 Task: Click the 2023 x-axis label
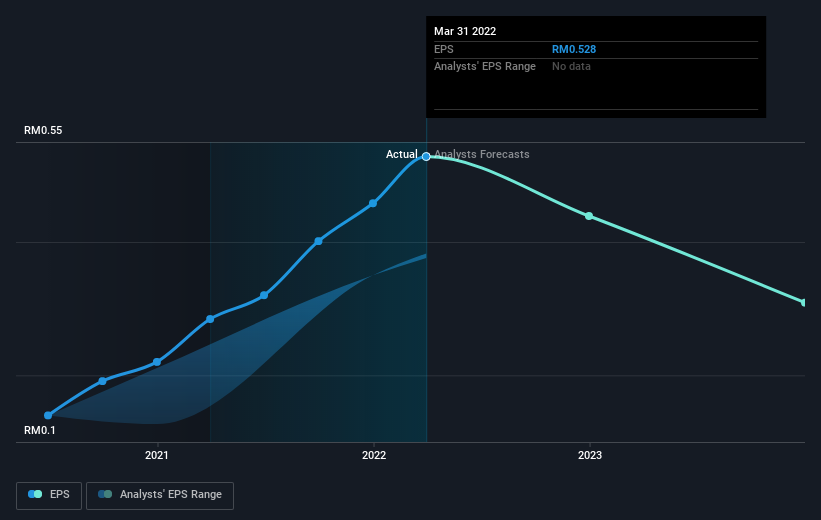pos(589,456)
